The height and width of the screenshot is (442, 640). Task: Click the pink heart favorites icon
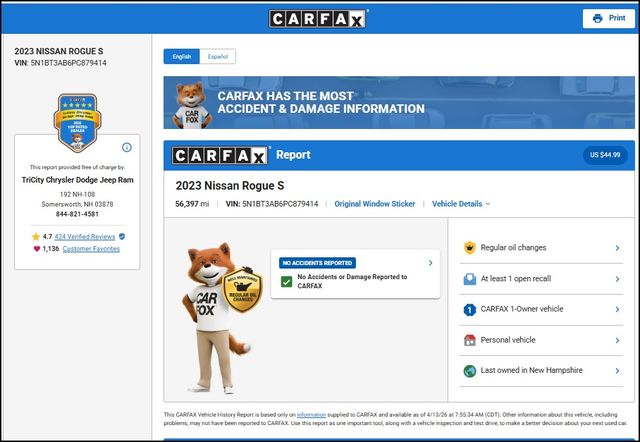(36, 249)
